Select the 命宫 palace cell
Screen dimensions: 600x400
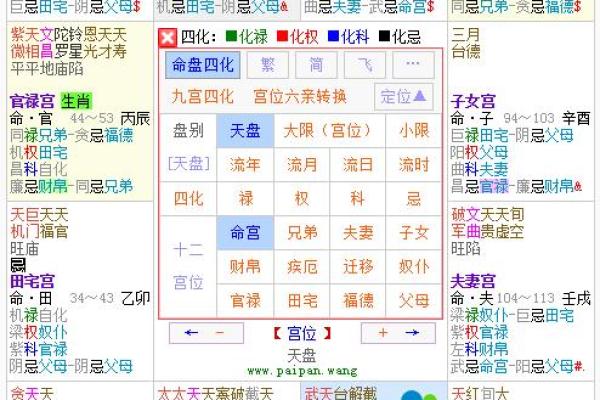(246, 232)
